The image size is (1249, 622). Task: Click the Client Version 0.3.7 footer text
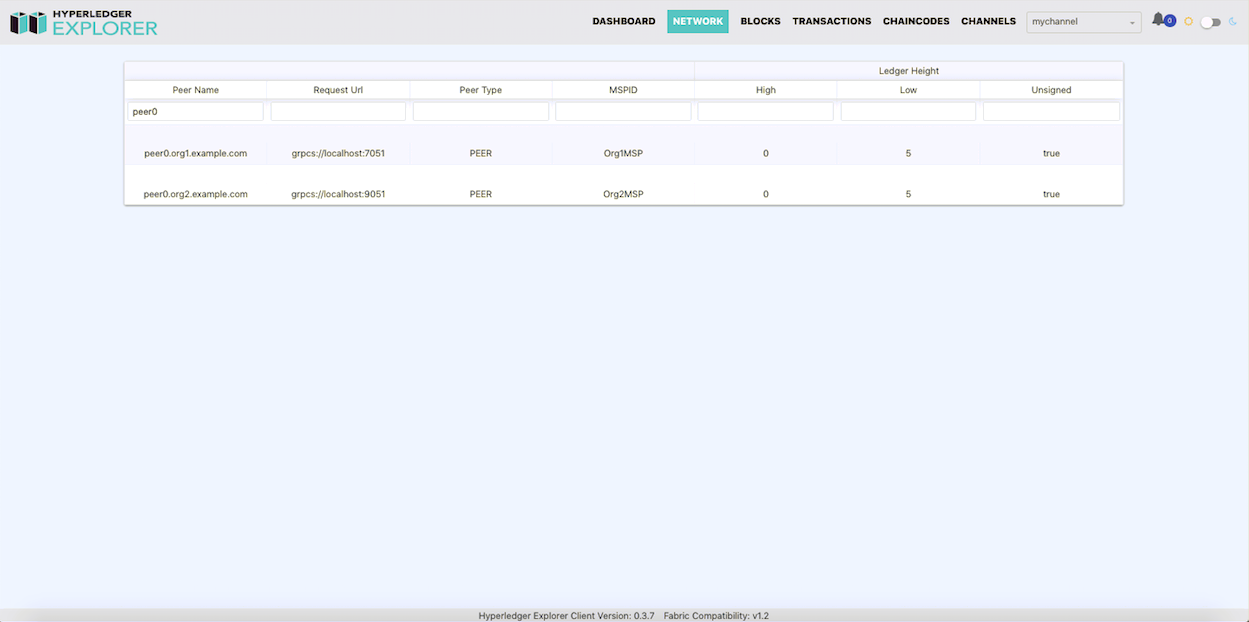pos(566,616)
